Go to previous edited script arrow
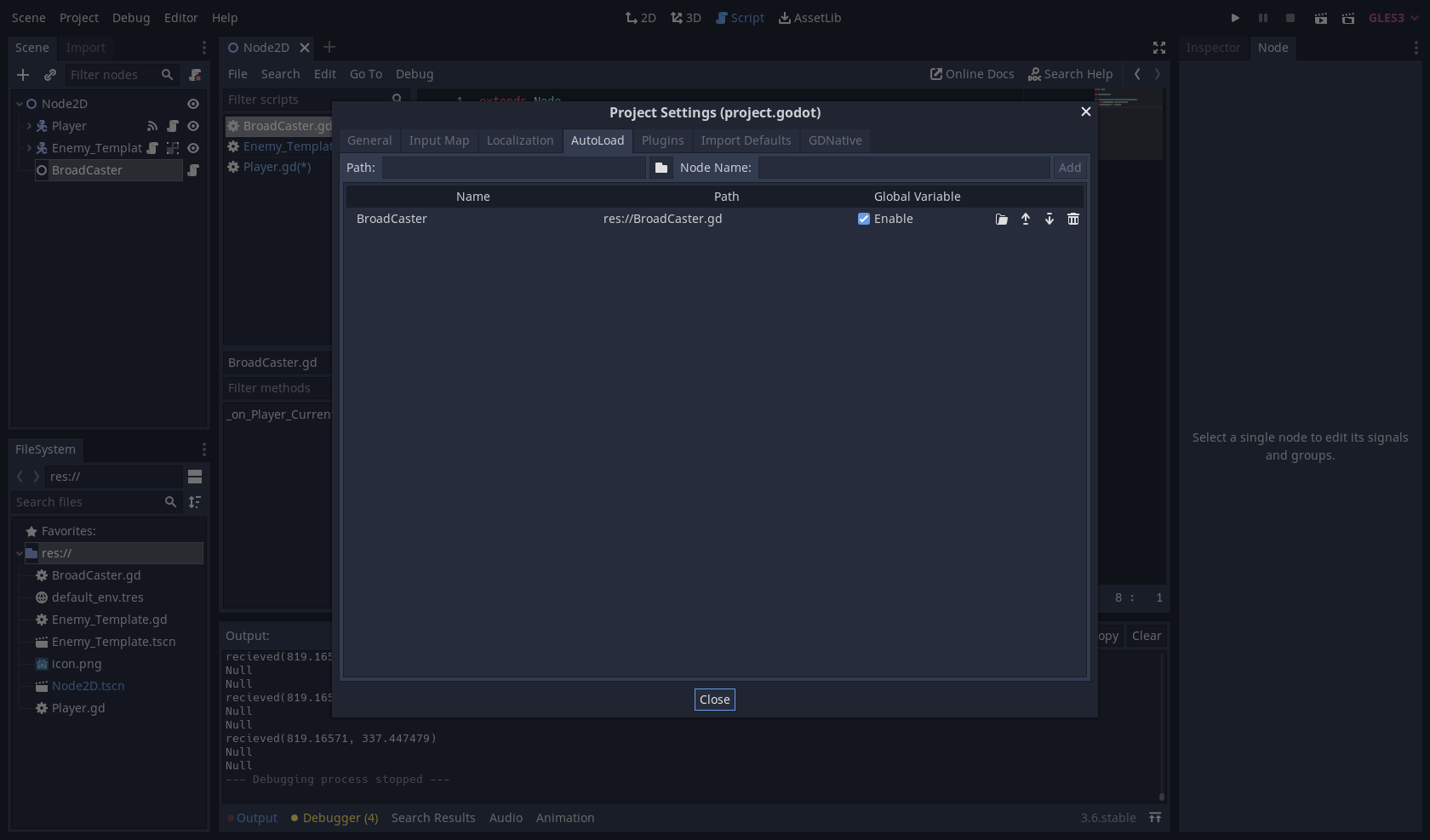The width and height of the screenshot is (1430, 840). click(x=1137, y=74)
